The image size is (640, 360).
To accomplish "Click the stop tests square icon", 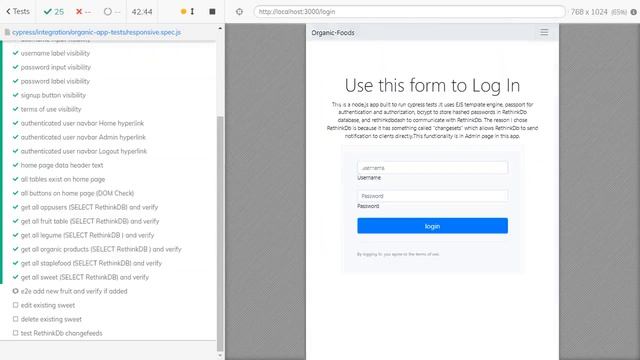I will tap(212, 11).
